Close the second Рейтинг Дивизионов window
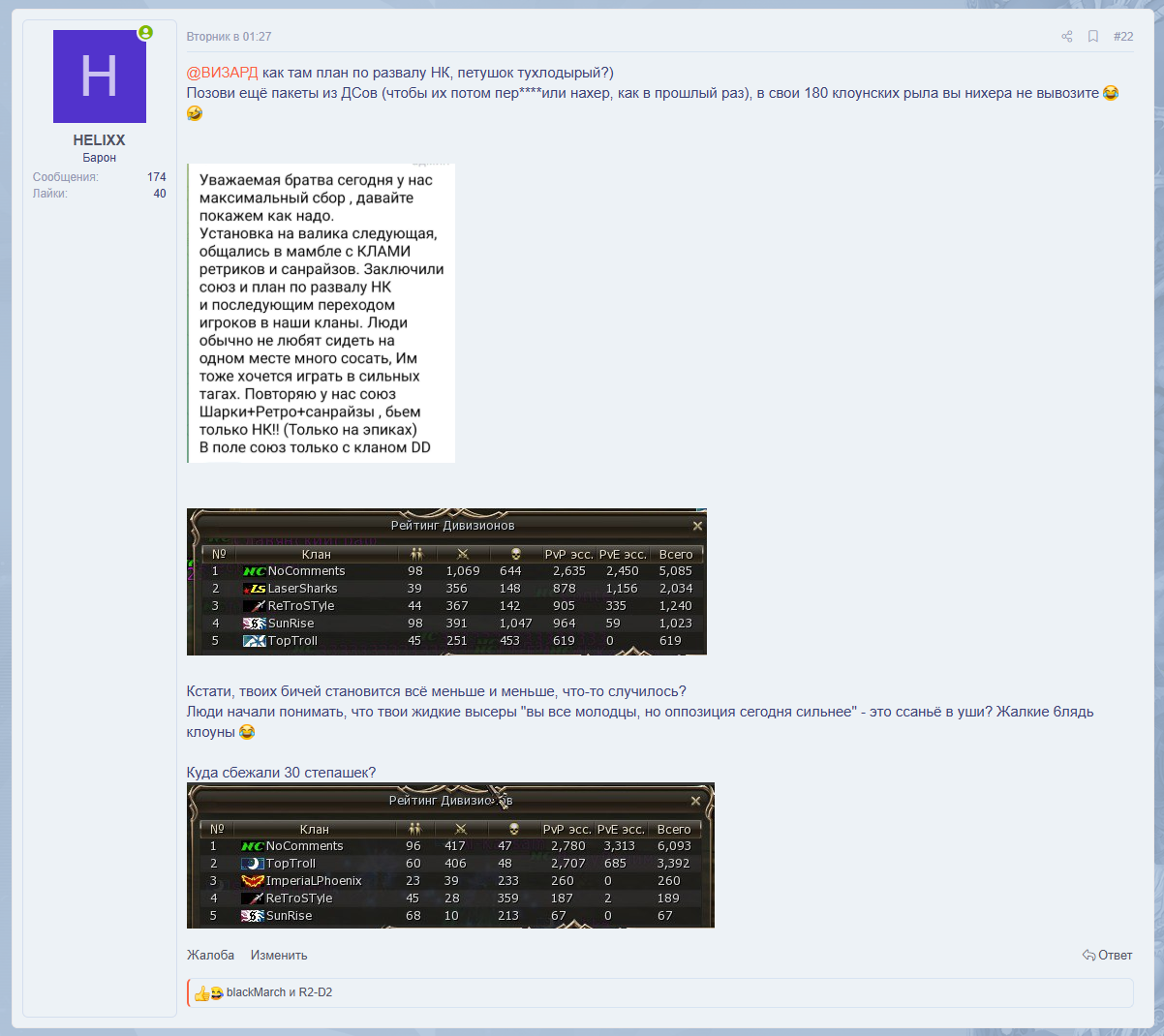Image resolution: width=1164 pixels, height=1036 pixels. coord(695,801)
